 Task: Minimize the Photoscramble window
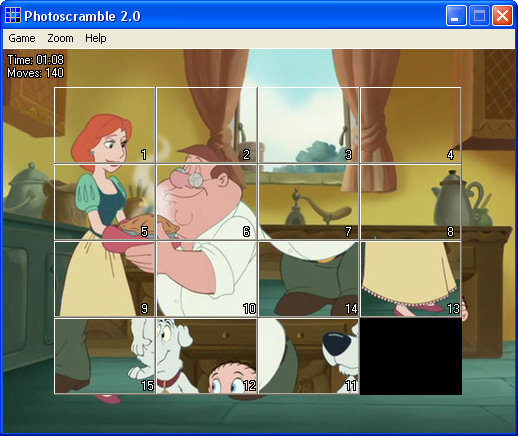(x=456, y=16)
